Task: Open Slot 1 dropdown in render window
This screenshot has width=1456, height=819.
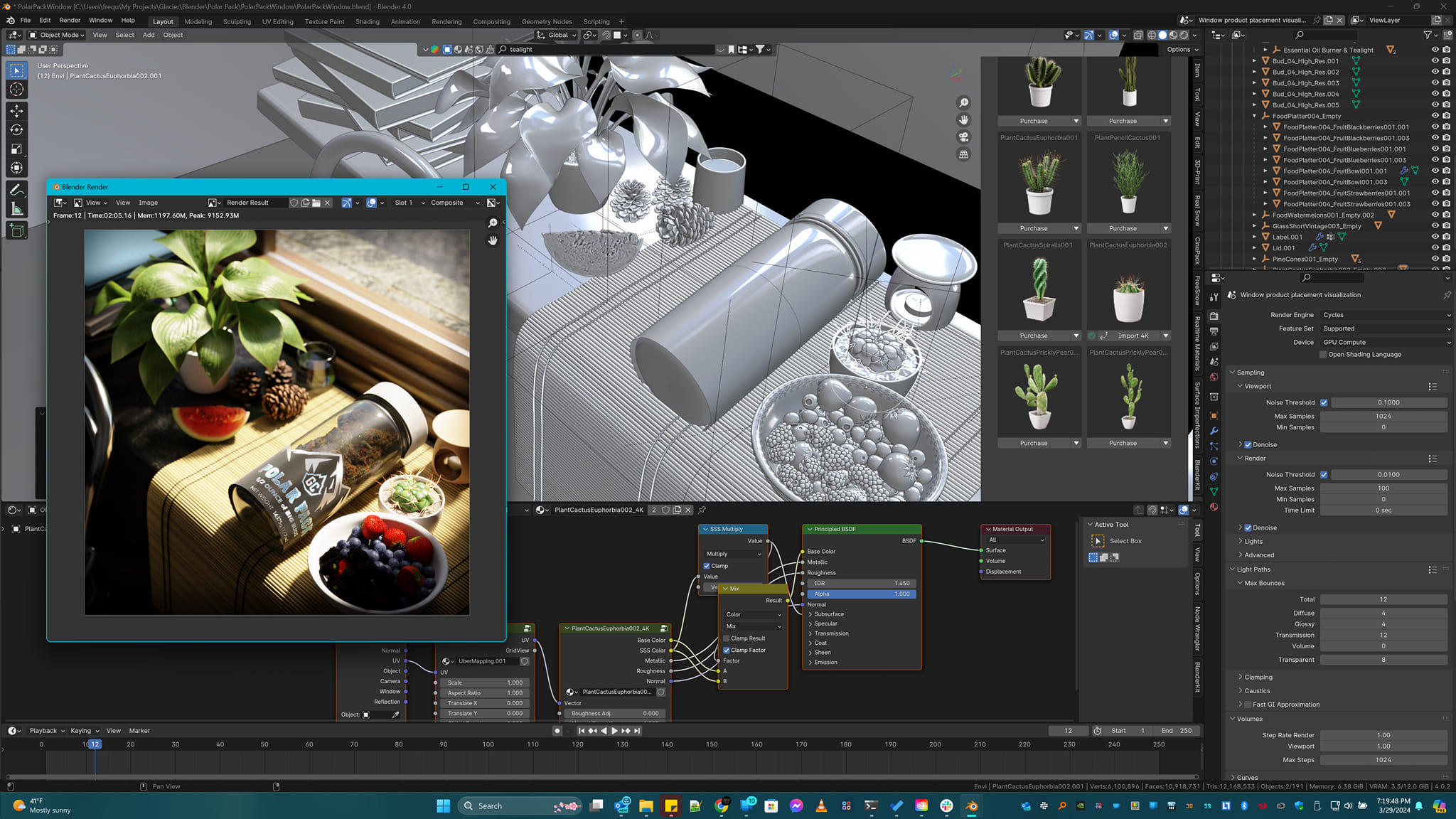Action: pos(409,203)
